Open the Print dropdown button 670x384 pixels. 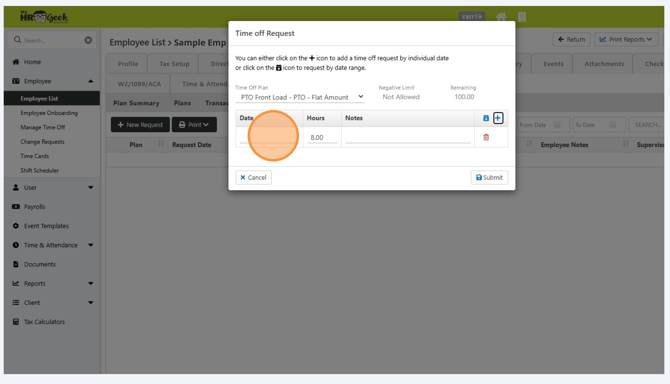click(x=194, y=125)
